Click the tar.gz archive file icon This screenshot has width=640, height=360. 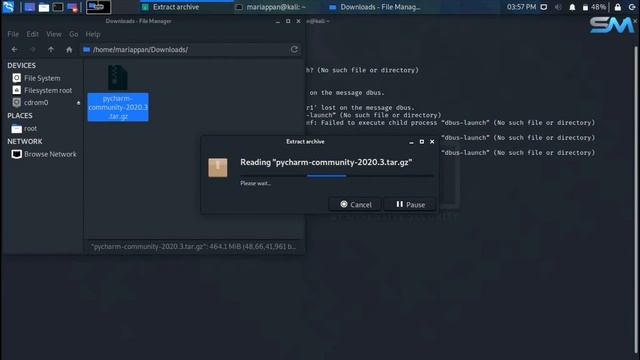tap(118, 78)
